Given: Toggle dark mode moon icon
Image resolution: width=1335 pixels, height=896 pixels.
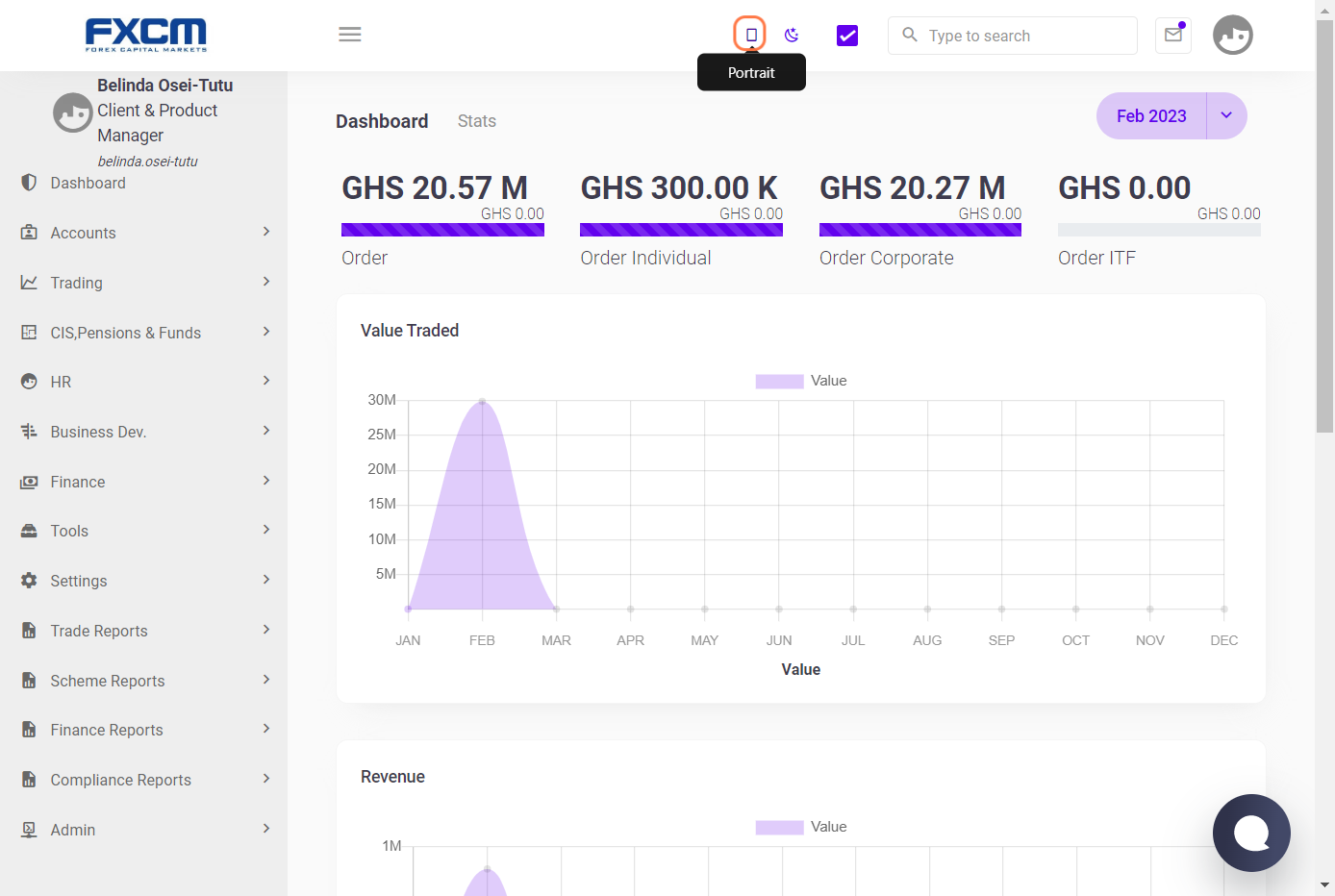Looking at the screenshot, I should tap(792, 36).
